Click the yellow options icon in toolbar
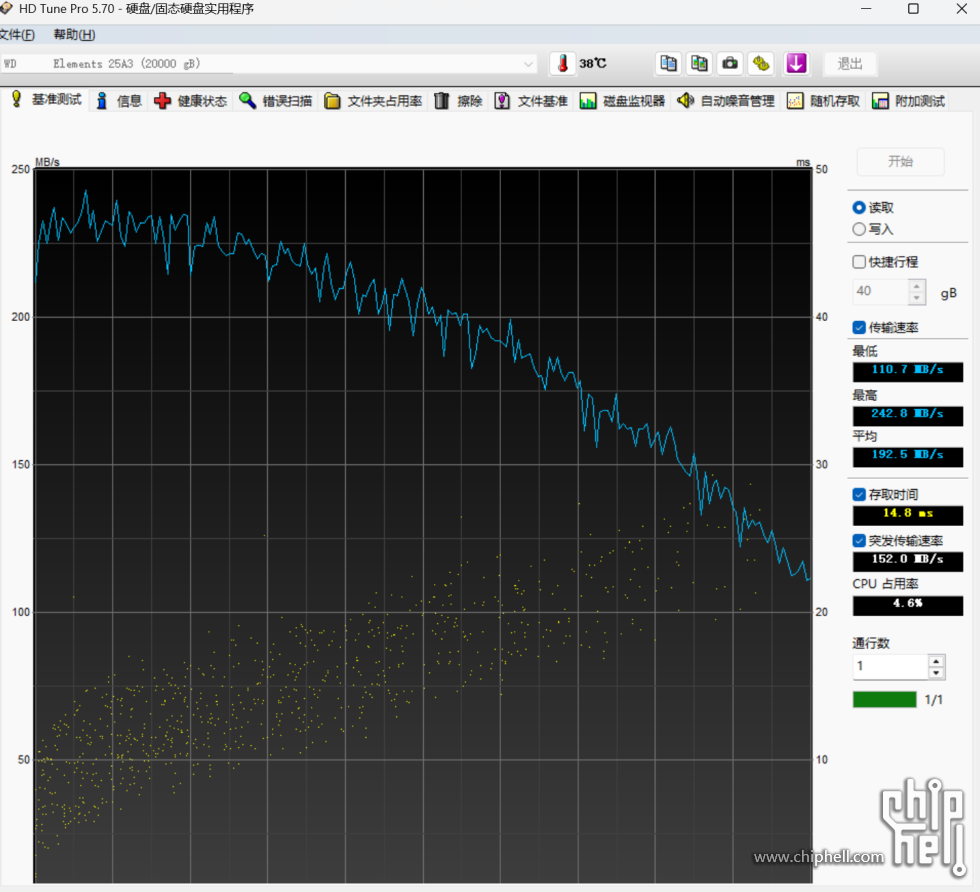 point(762,63)
